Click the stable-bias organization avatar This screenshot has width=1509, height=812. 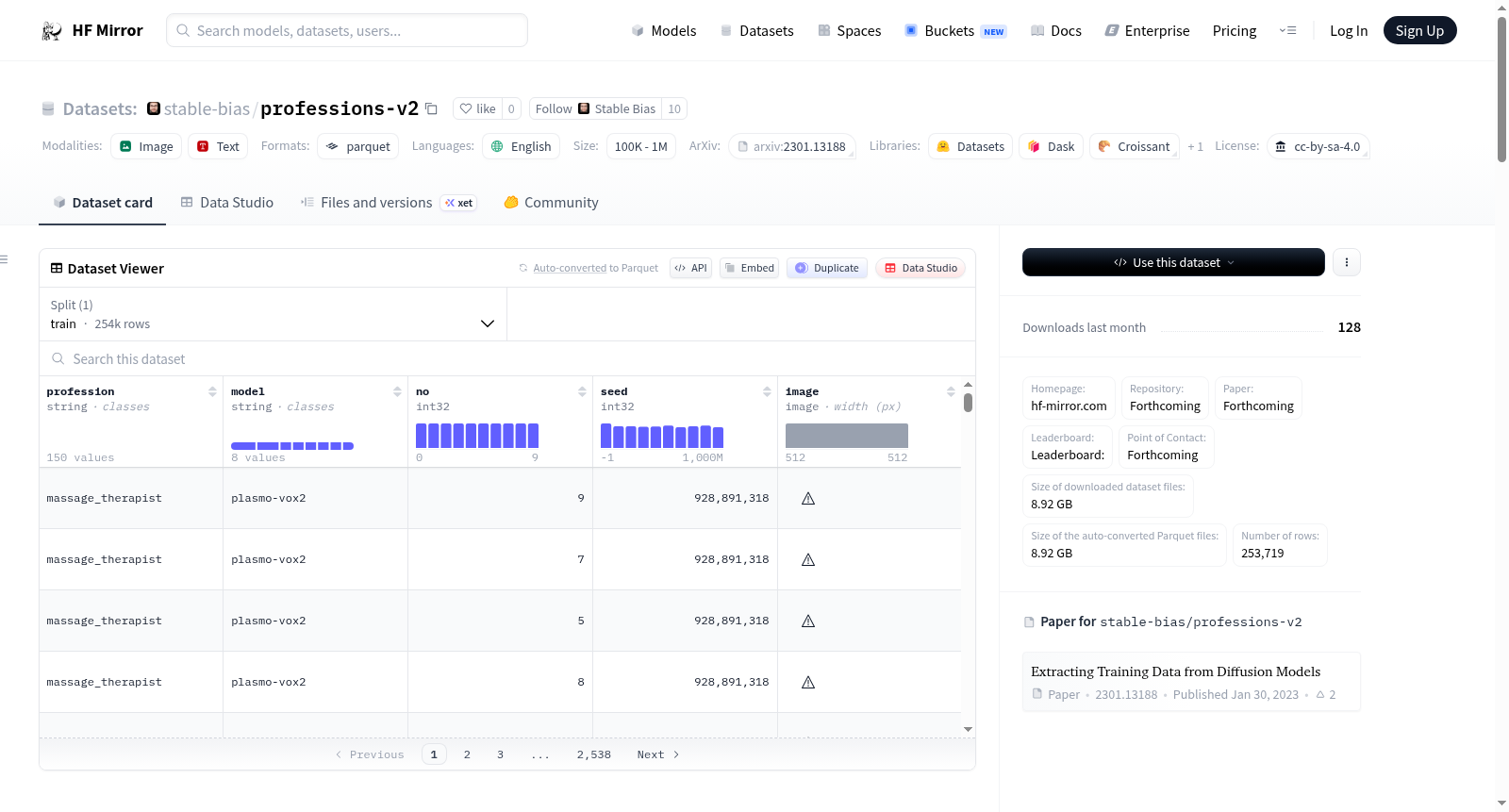(x=154, y=108)
